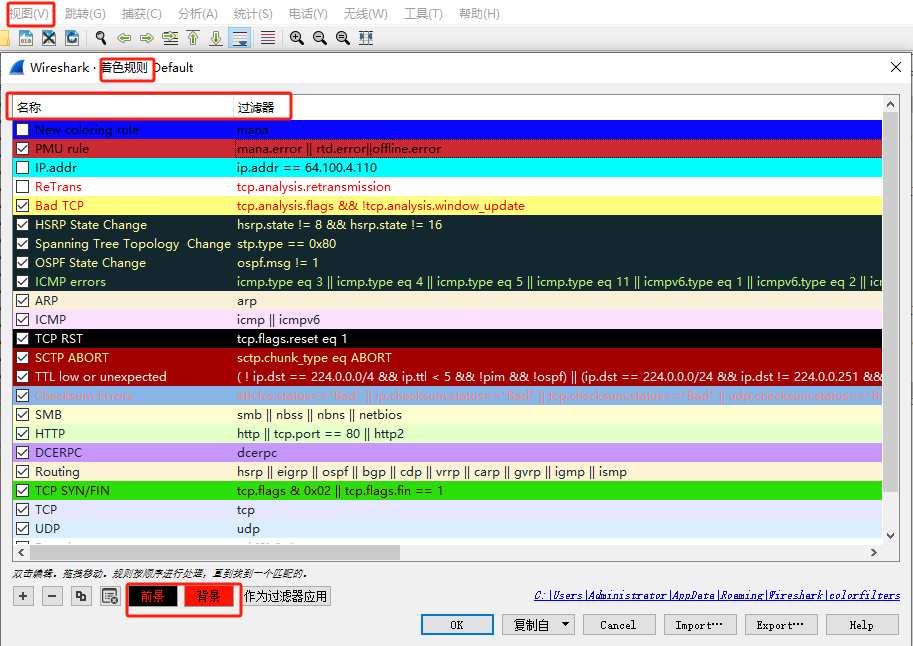Add a new coloring rule with the plus button

(21, 595)
